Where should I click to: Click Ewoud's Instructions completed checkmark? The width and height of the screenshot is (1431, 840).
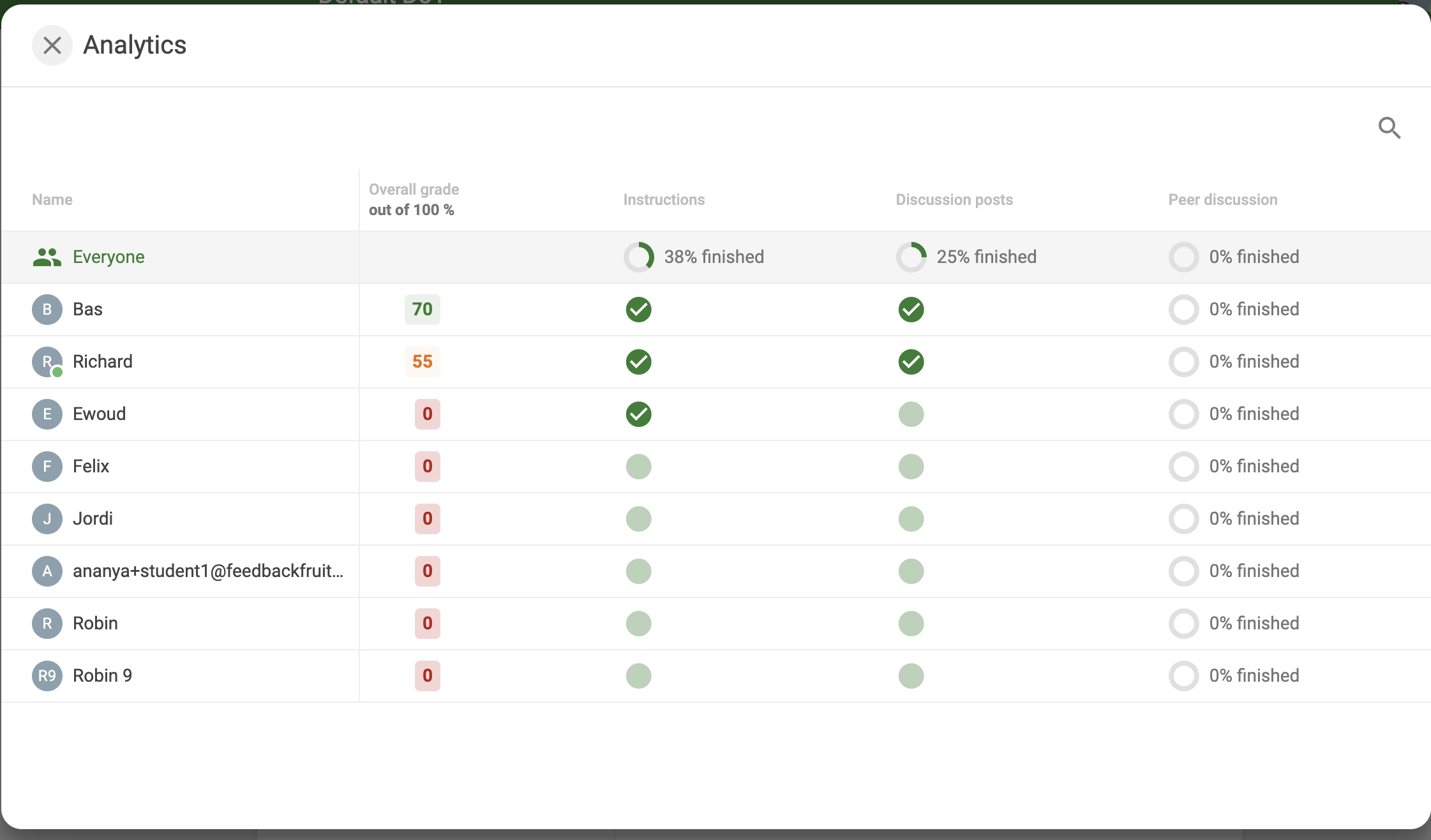point(639,414)
